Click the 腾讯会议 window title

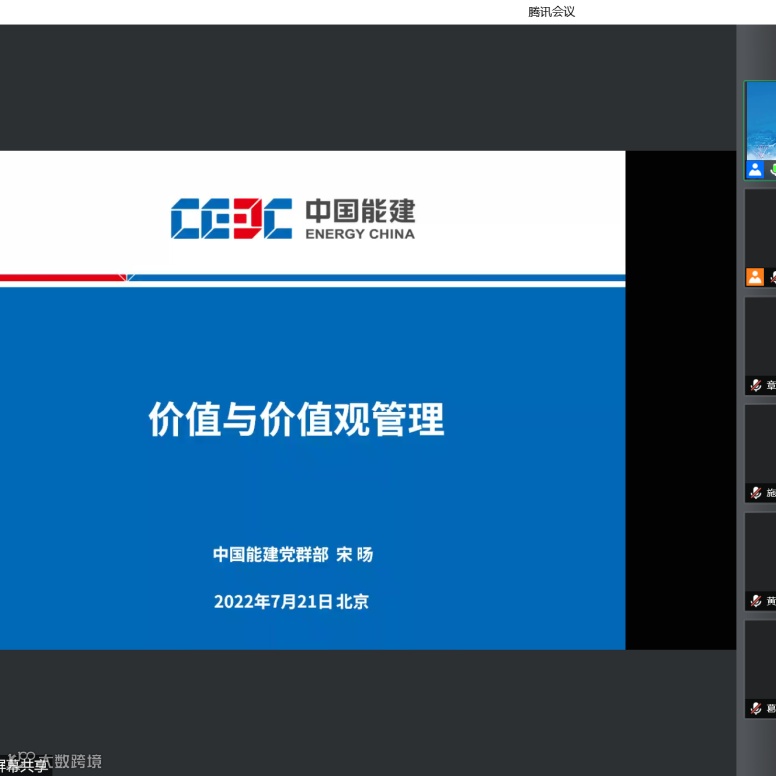click(x=551, y=12)
